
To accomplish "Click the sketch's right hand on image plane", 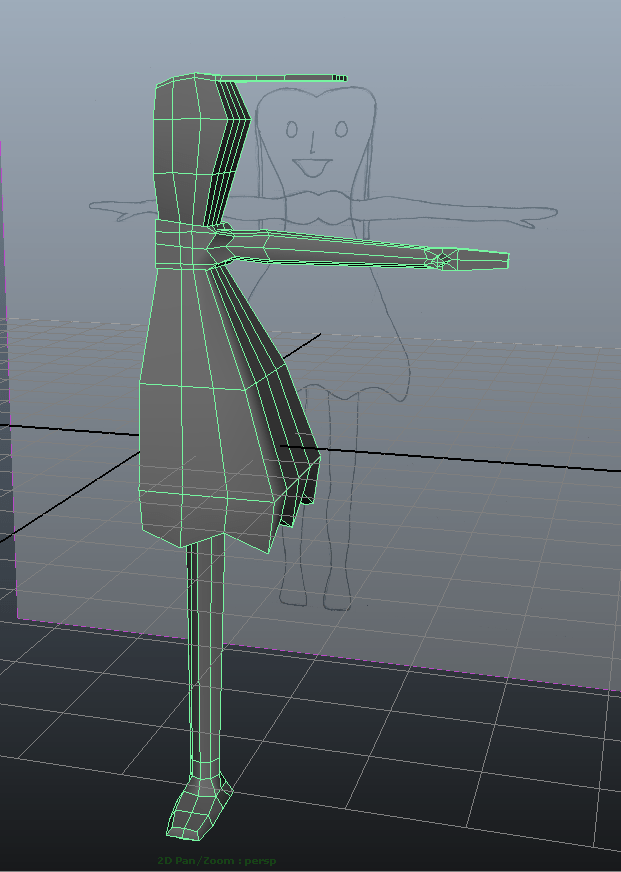I will click(x=535, y=214).
